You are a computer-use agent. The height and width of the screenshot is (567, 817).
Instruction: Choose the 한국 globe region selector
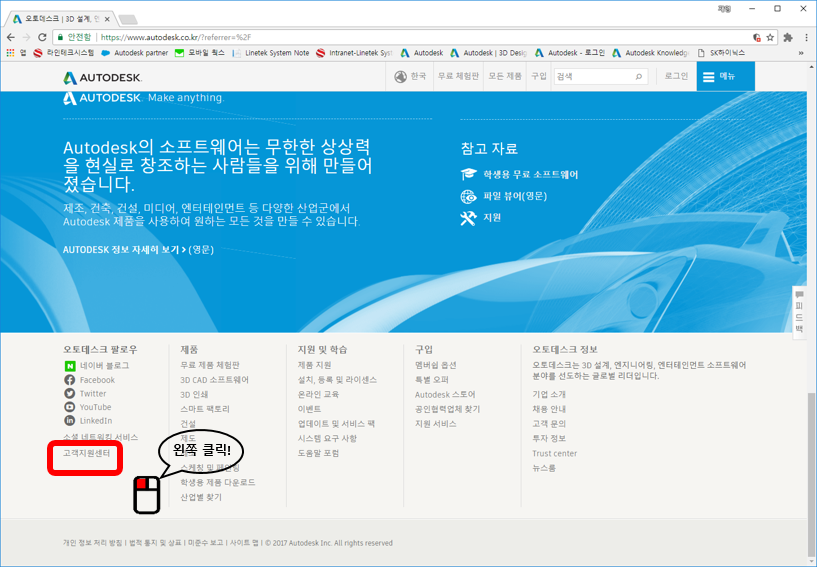[411, 77]
